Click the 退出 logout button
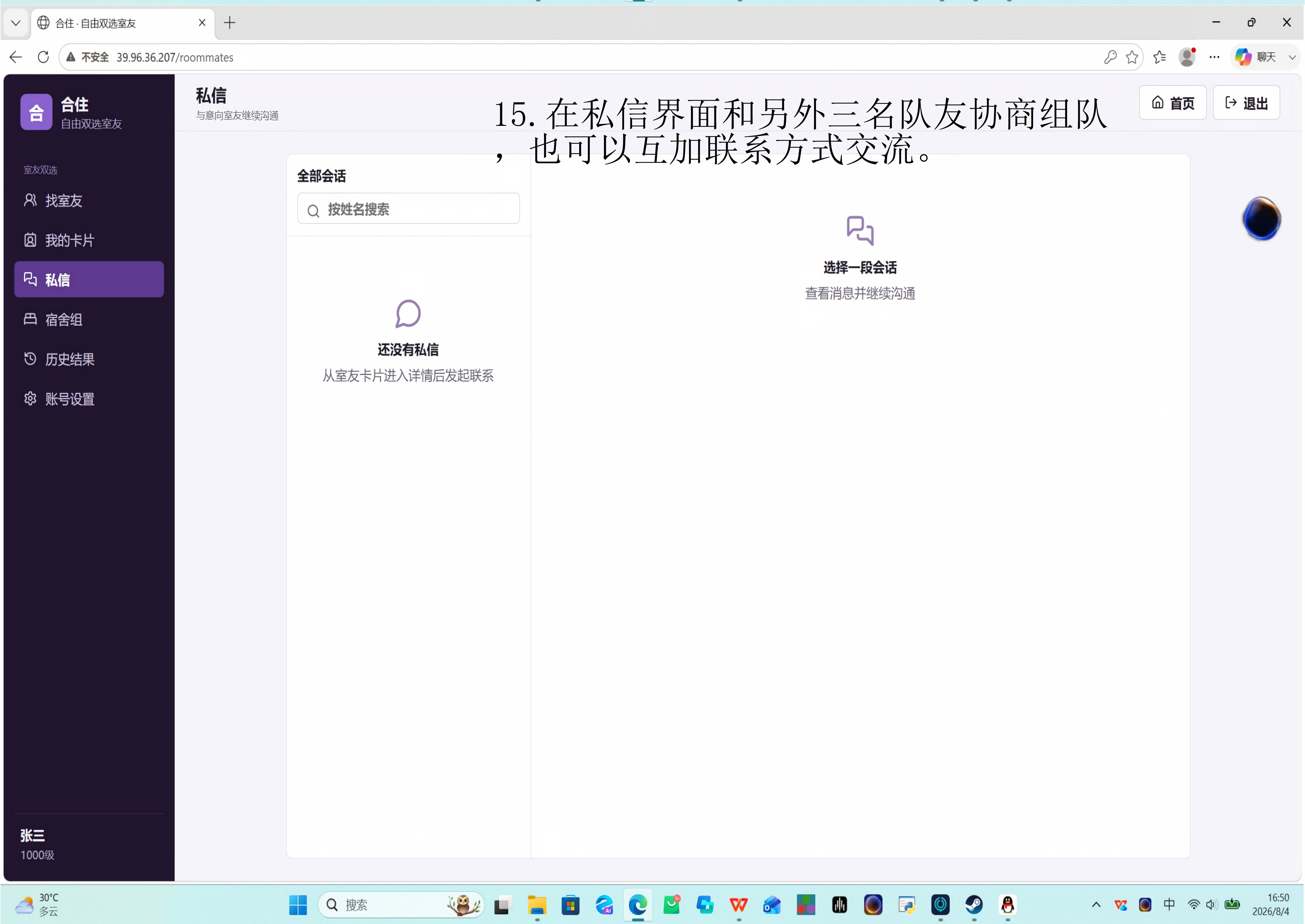The image size is (1305, 924). 1246,103
